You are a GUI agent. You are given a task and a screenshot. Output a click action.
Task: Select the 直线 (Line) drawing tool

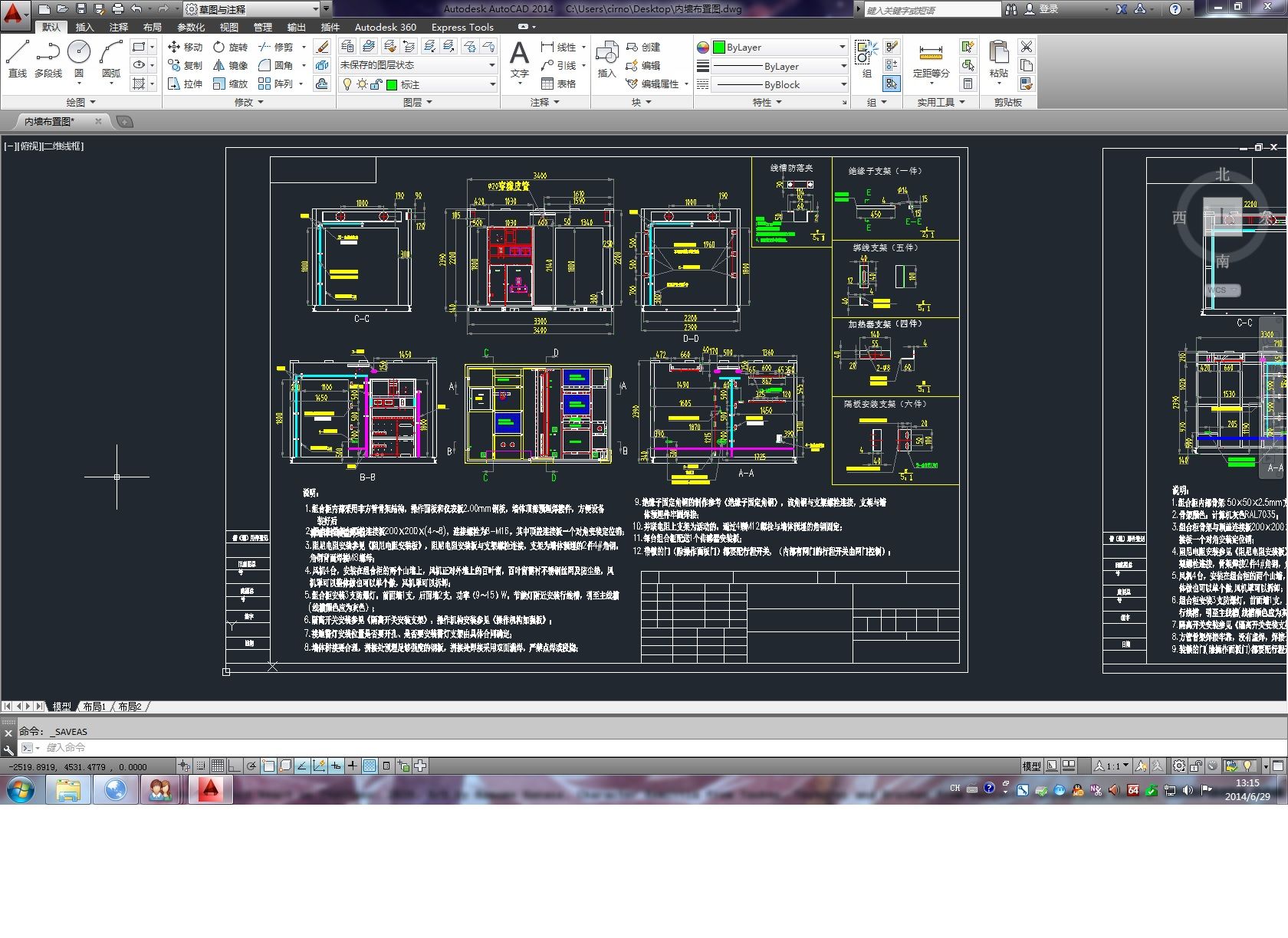tap(17, 58)
